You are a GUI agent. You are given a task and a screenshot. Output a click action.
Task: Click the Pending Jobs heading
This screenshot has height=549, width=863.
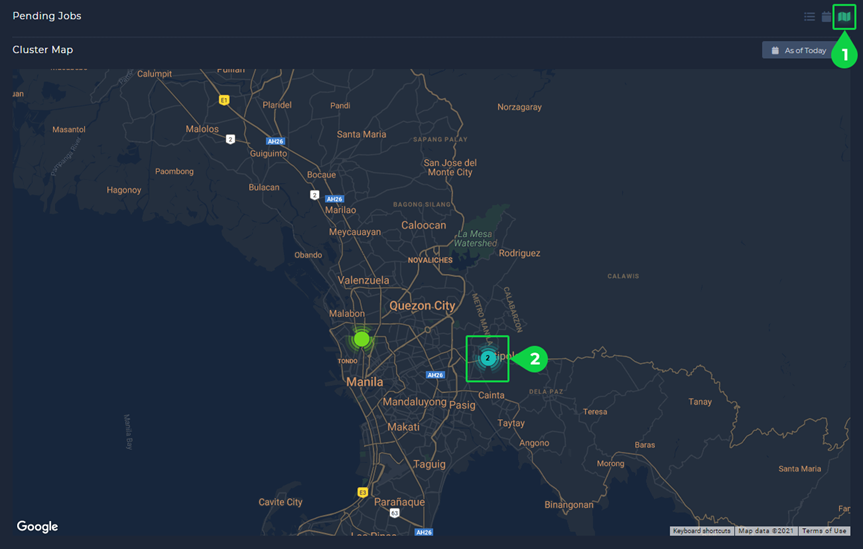coord(47,16)
